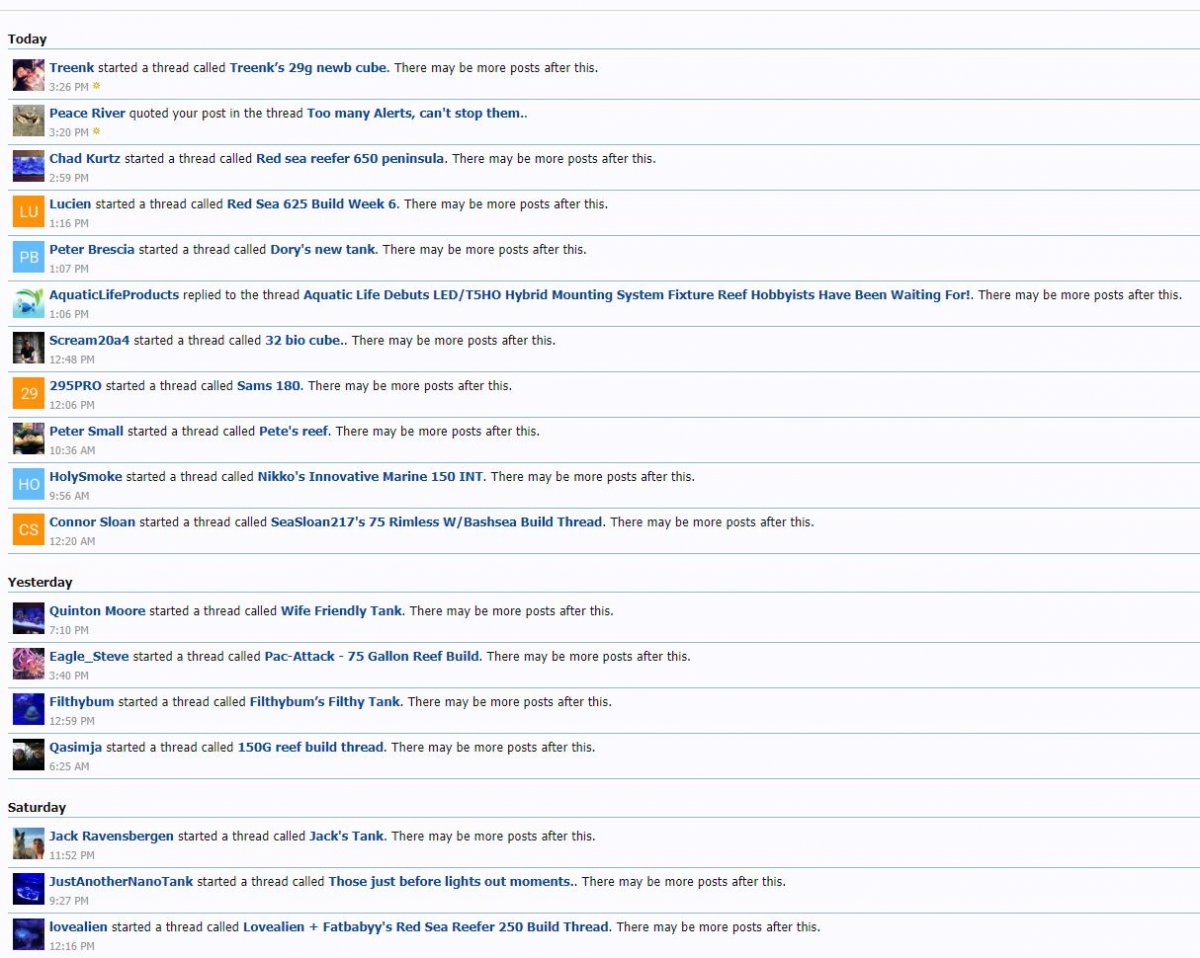
Task: Open 295PRO's profile link
Action: point(76,385)
